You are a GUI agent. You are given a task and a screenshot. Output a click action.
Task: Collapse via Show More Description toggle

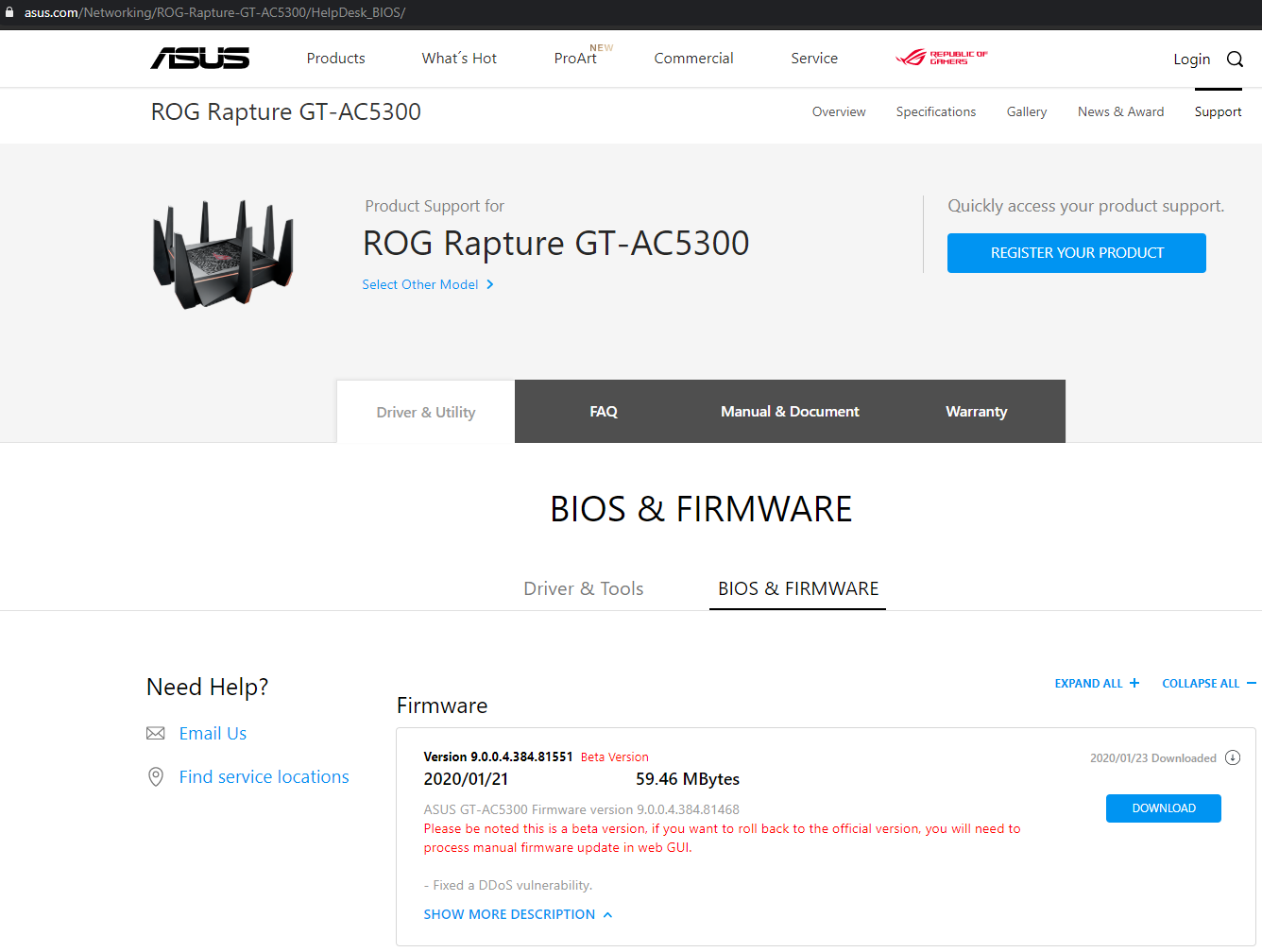point(518,914)
